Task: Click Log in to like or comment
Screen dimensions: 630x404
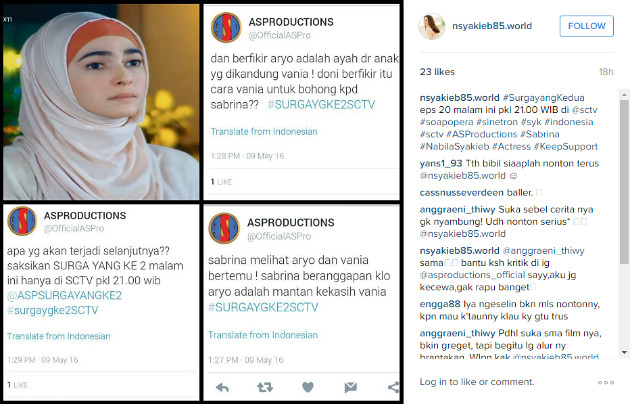Action: pyautogui.click(x=477, y=382)
